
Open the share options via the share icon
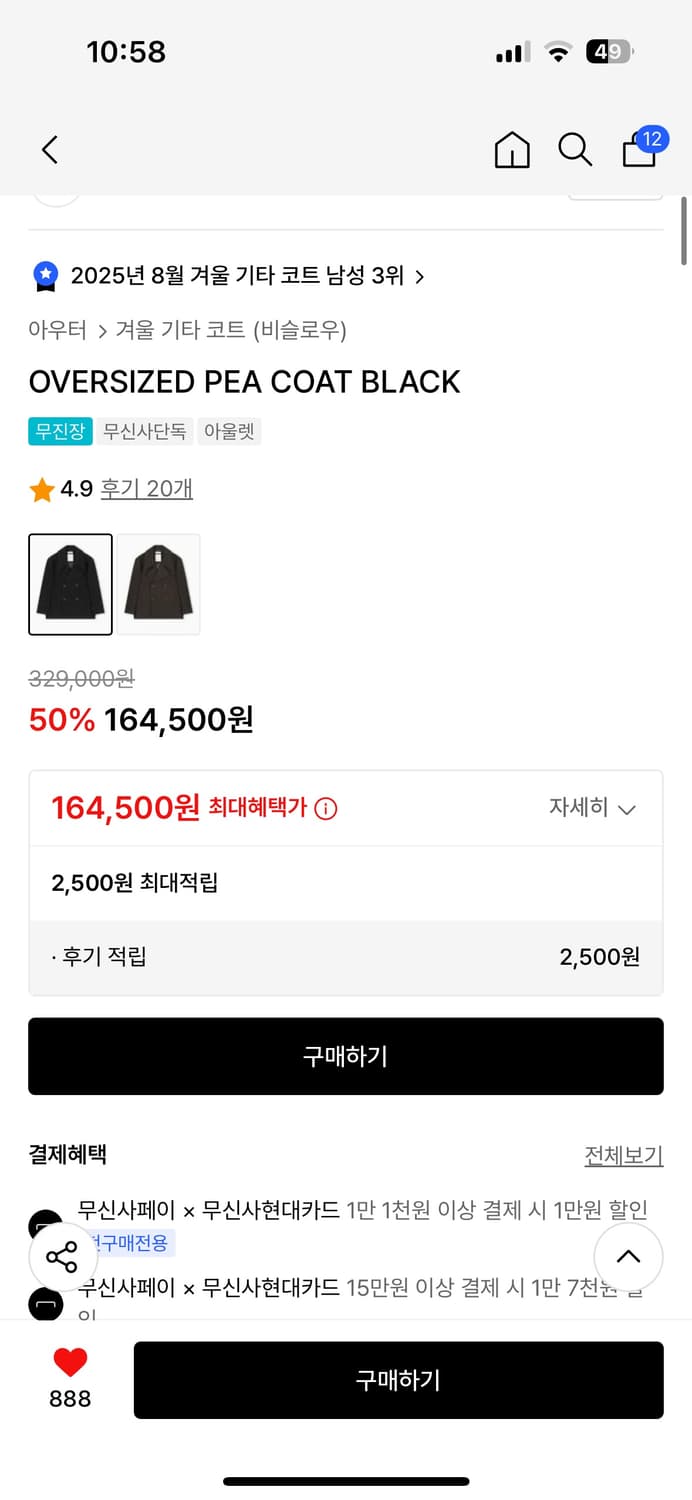(x=62, y=1257)
